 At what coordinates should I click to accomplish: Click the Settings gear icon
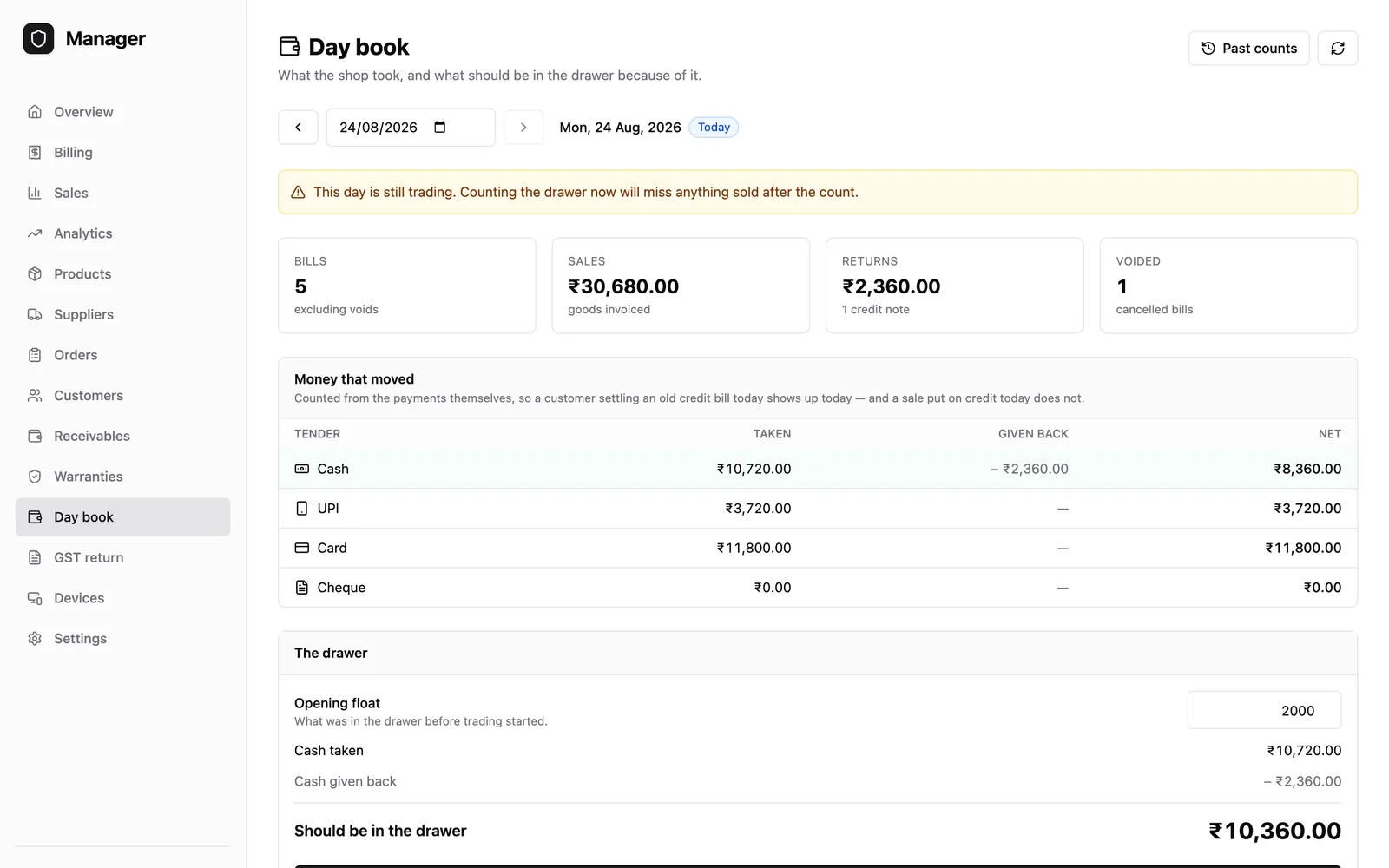[x=35, y=639]
